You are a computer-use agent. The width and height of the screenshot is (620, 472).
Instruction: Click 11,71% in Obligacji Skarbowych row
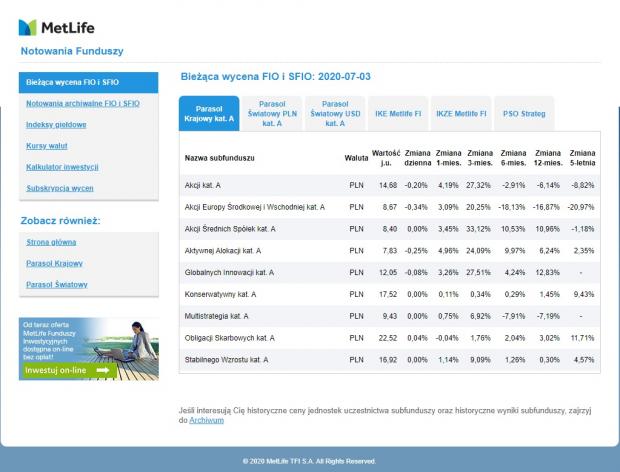(582, 338)
